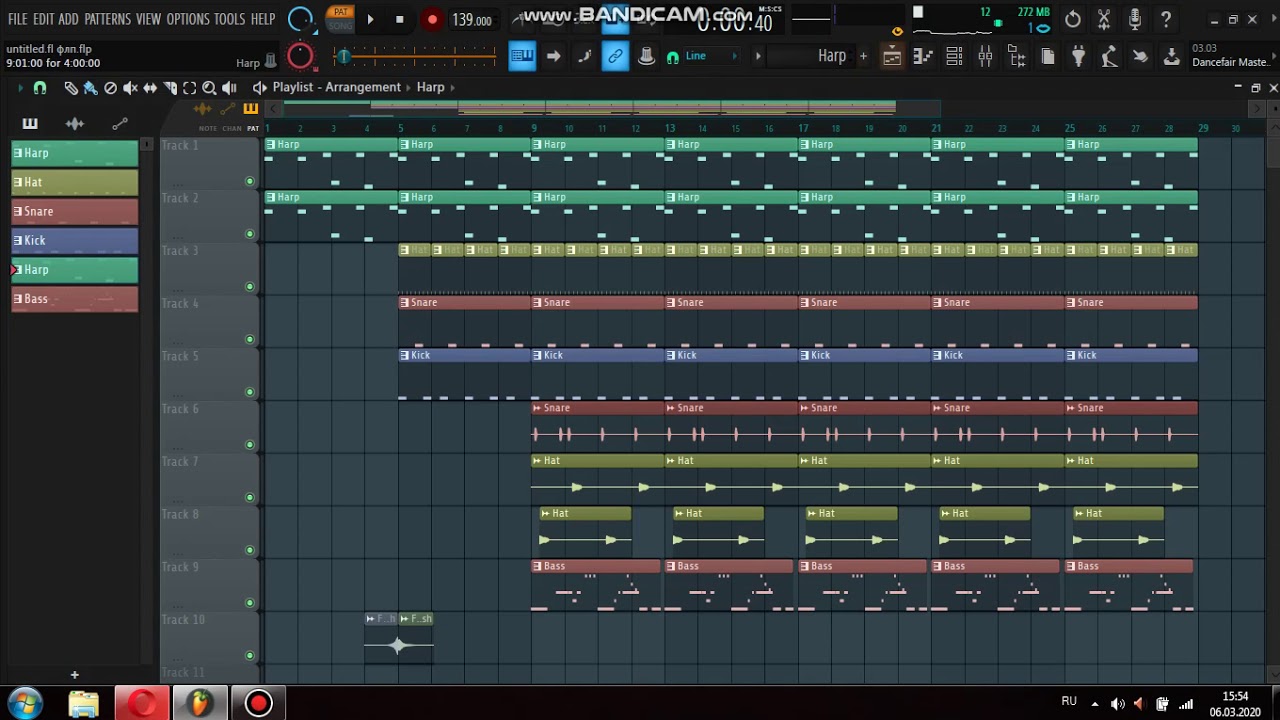Click the Harp breadcrumb arrow in title
Screen dimensions: 1280x720
tap(452, 87)
